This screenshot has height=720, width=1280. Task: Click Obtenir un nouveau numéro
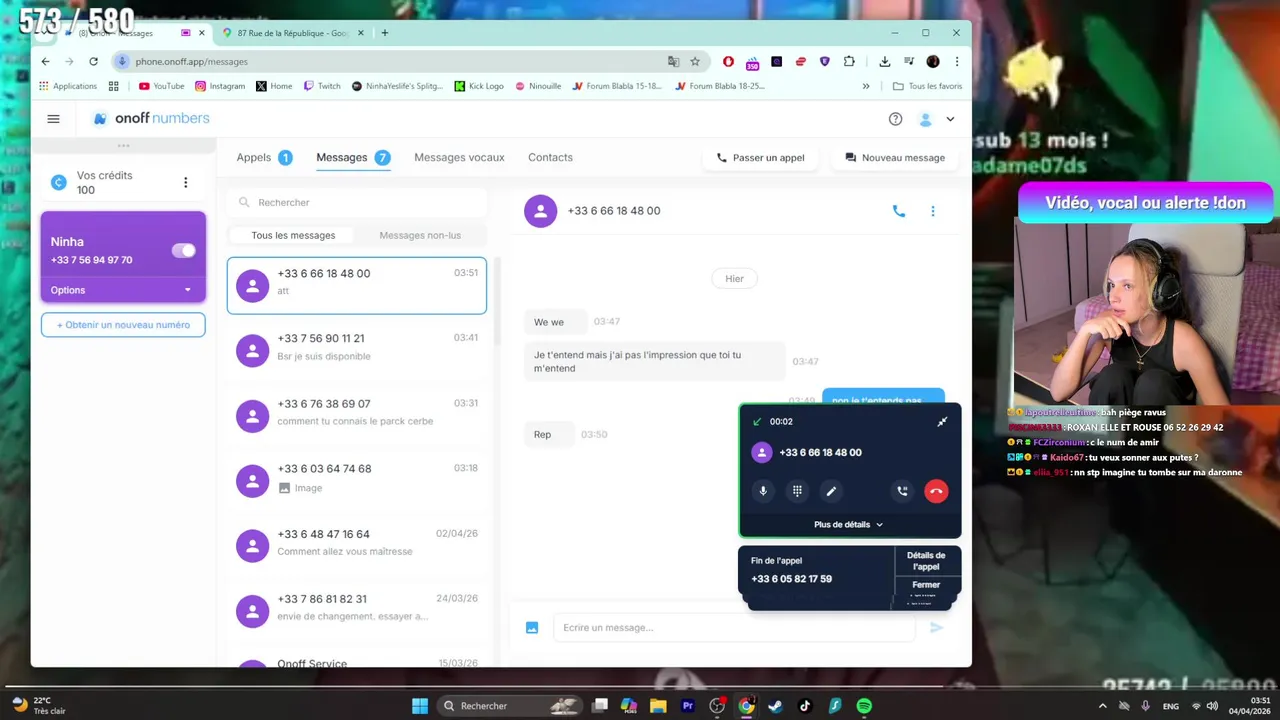123,325
